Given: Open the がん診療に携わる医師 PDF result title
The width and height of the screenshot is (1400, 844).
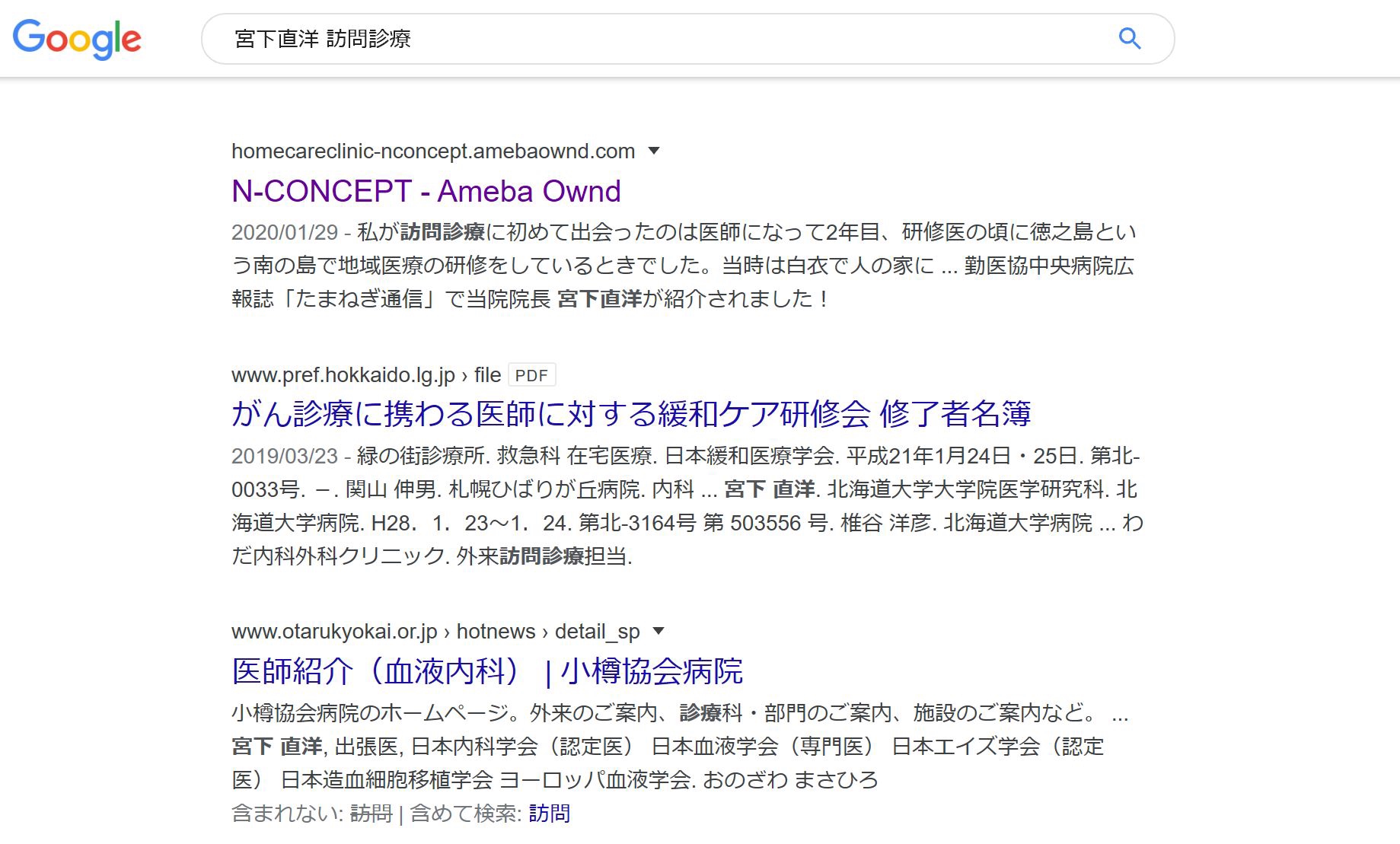Looking at the screenshot, I should (x=631, y=414).
